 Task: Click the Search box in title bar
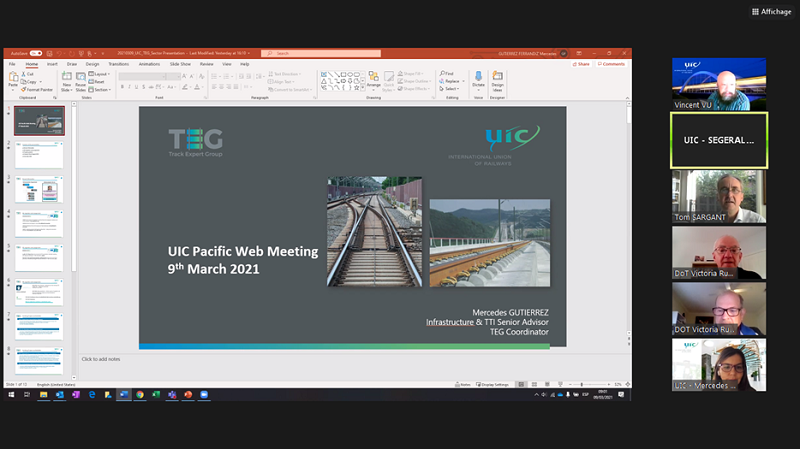click(x=321, y=53)
